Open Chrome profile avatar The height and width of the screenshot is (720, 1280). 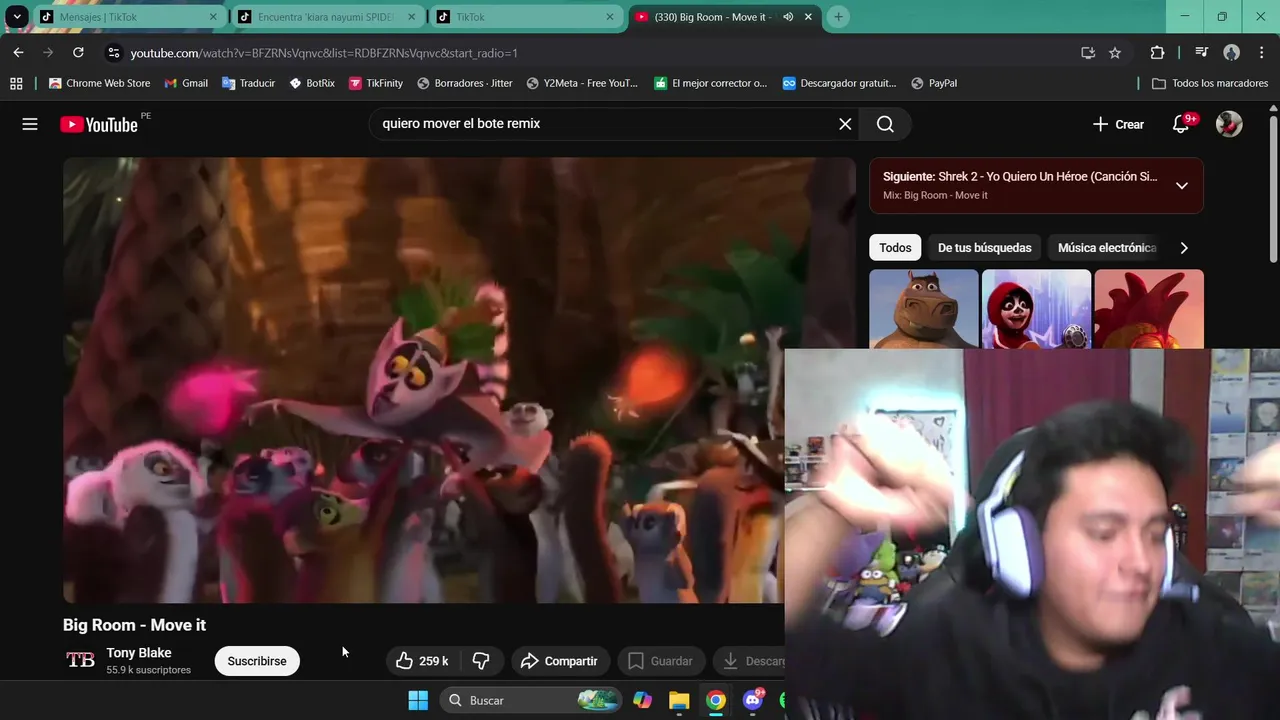click(x=1231, y=53)
